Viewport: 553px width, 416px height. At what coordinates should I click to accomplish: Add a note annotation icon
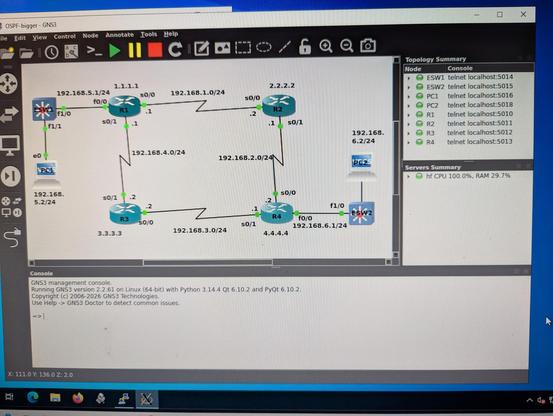pos(201,49)
